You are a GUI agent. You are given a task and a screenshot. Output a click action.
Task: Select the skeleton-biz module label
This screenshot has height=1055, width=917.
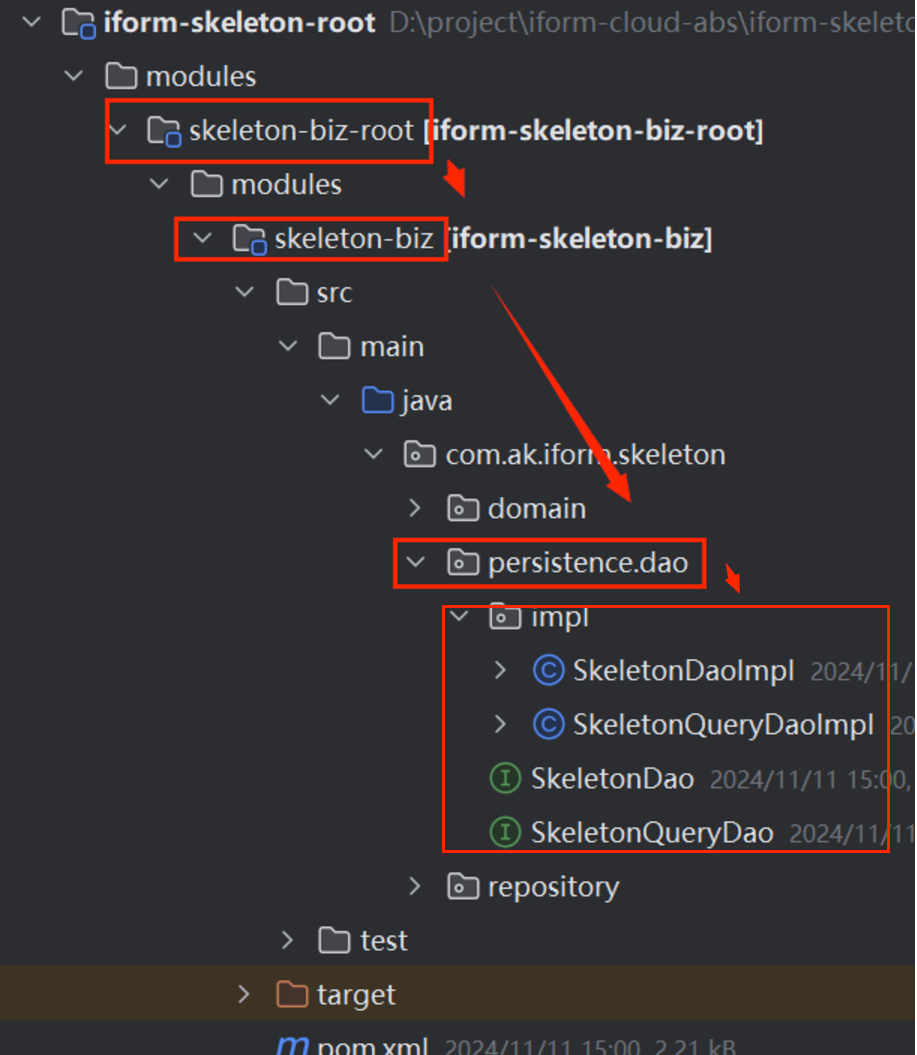click(x=354, y=239)
